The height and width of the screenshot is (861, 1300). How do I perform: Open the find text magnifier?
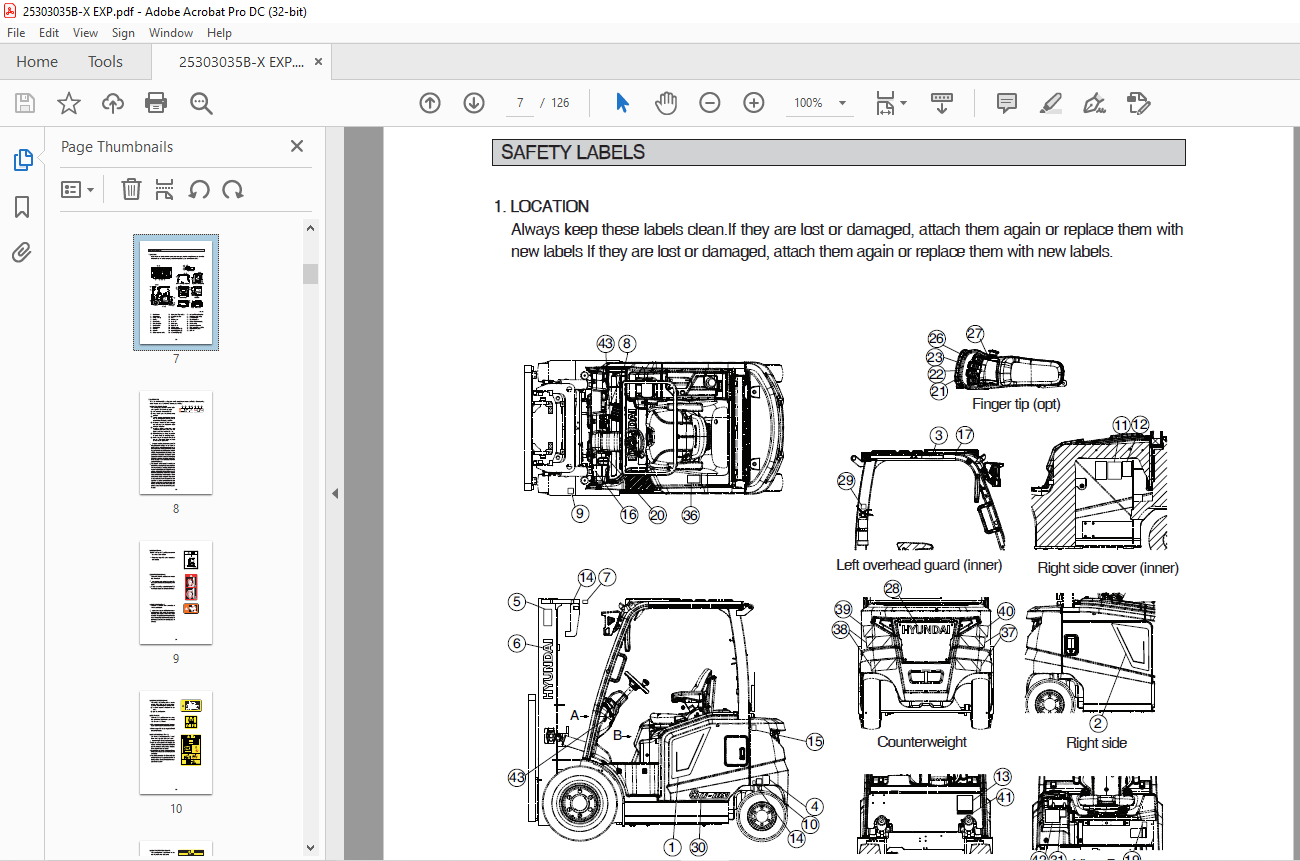point(201,103)
